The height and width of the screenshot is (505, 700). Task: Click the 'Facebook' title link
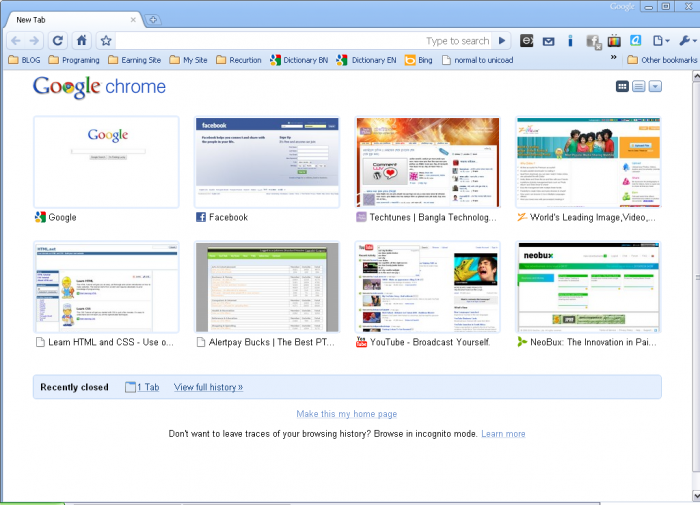coord(228,217)
